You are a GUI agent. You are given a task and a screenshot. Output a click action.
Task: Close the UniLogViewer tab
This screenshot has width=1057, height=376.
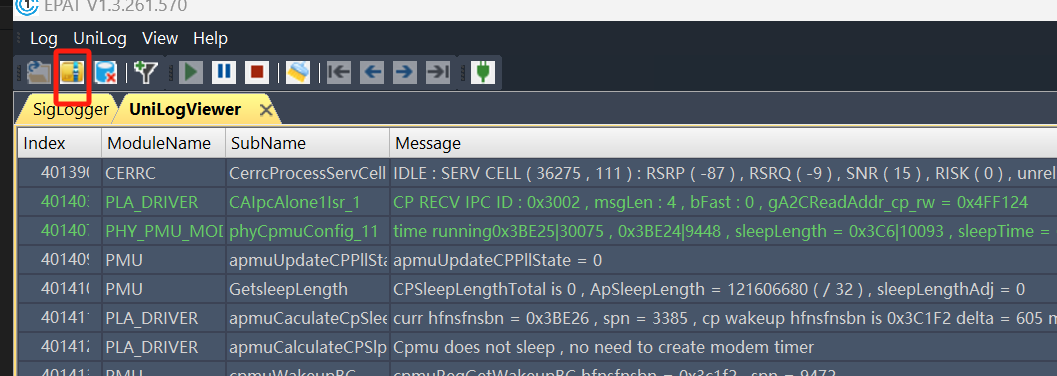(x=266, y=111)
